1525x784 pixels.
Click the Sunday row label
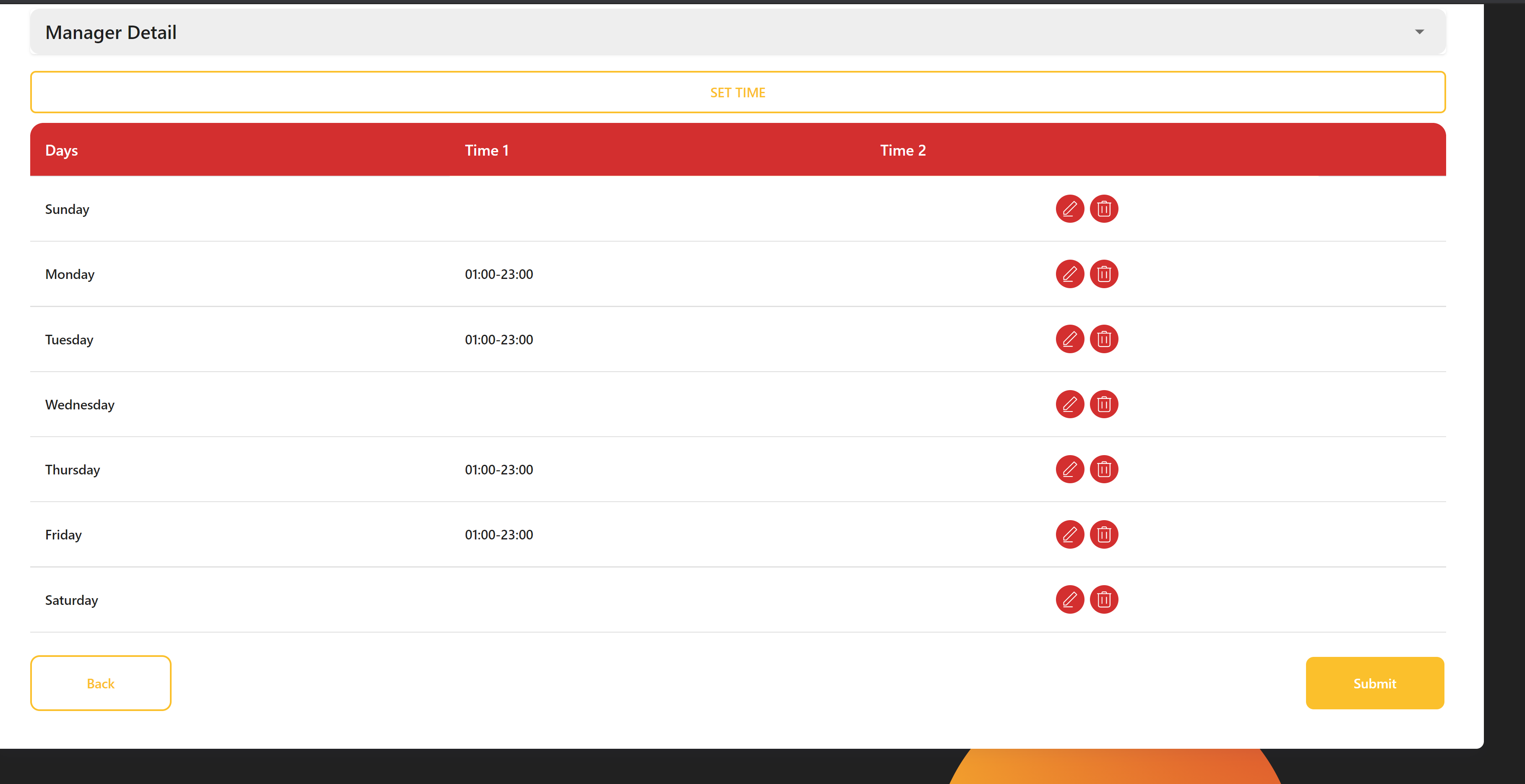coord(67,210)
